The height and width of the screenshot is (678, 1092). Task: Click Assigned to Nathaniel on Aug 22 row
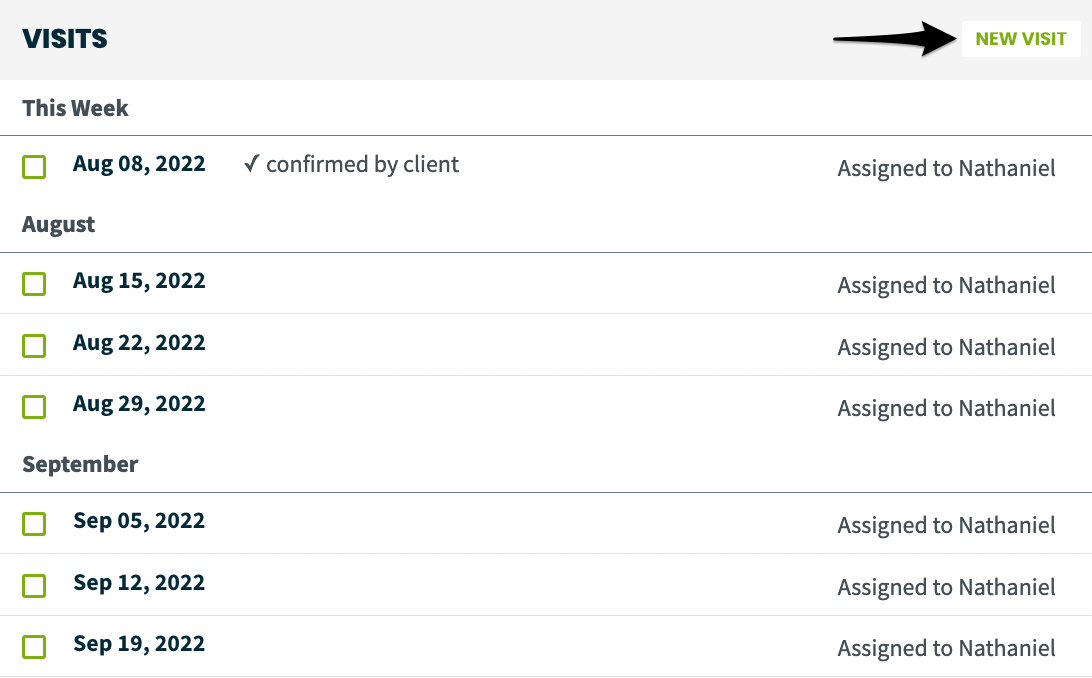pos(946,347)
